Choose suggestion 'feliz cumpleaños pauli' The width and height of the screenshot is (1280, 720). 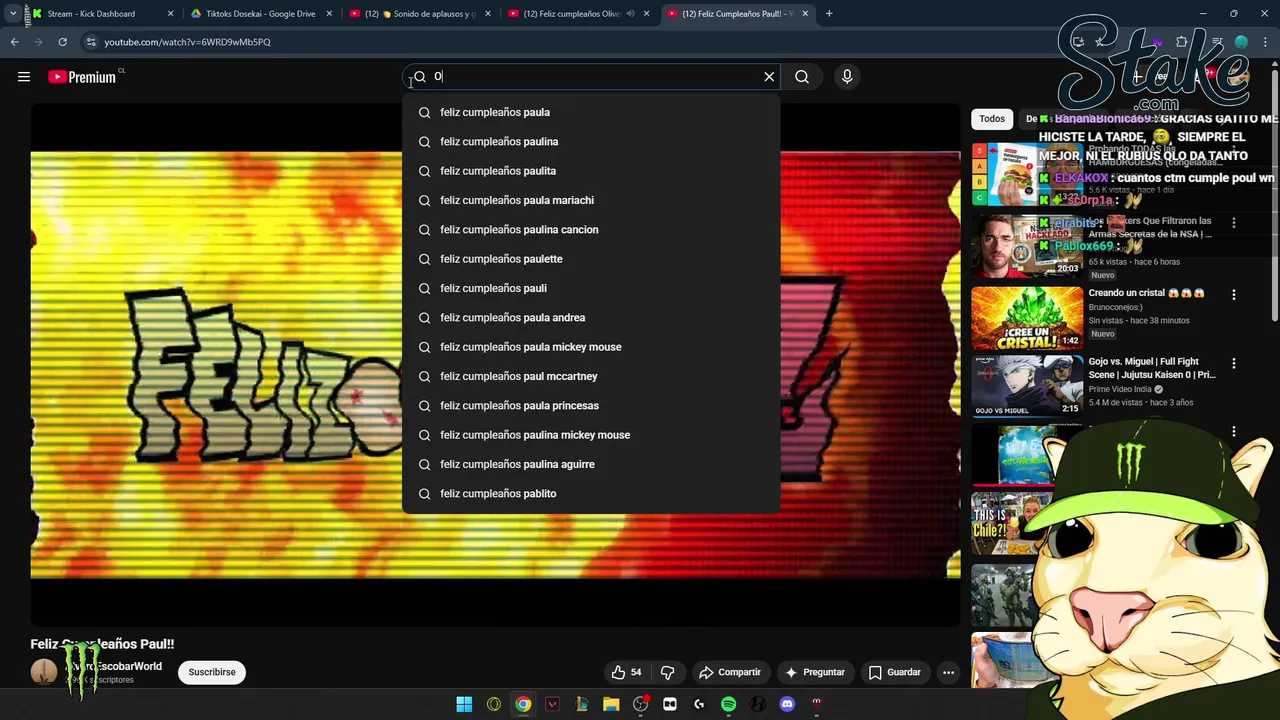tap(591, 288)
